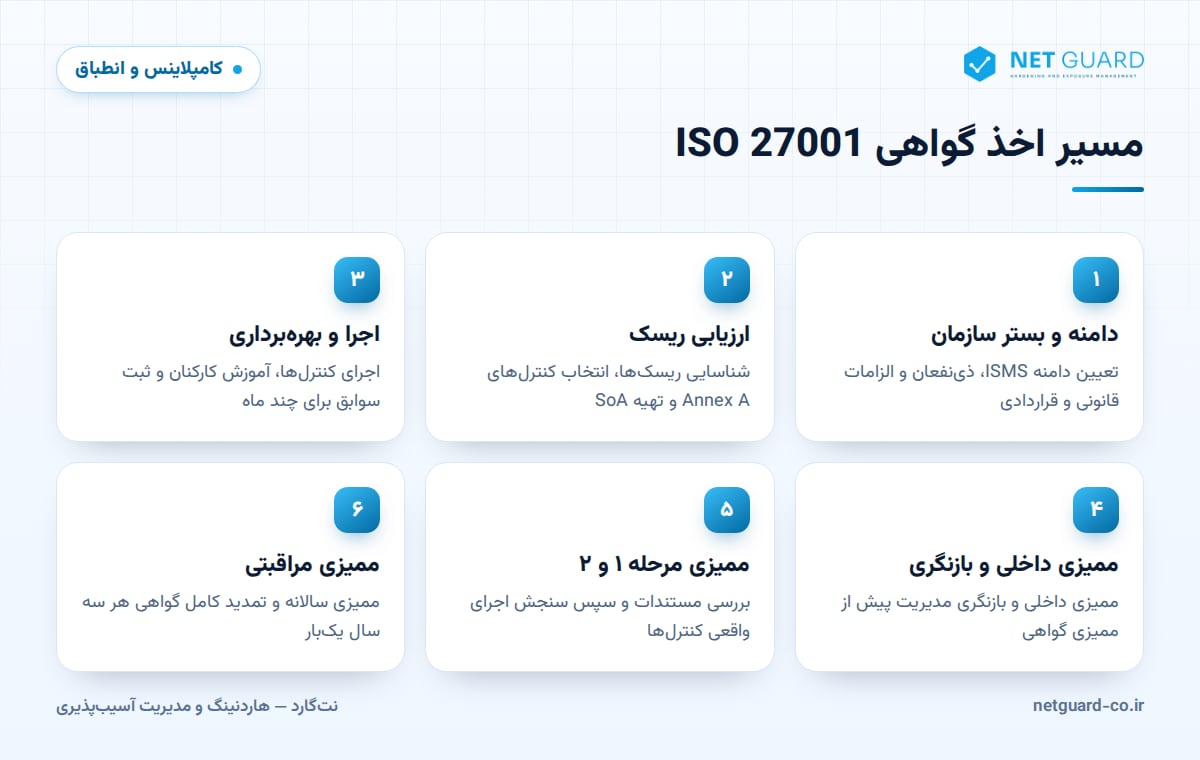This screenshot has height=760, width=1200.
Task: Click the heading «ارزیابی ریسک»
Action: [x=690, y=334]
